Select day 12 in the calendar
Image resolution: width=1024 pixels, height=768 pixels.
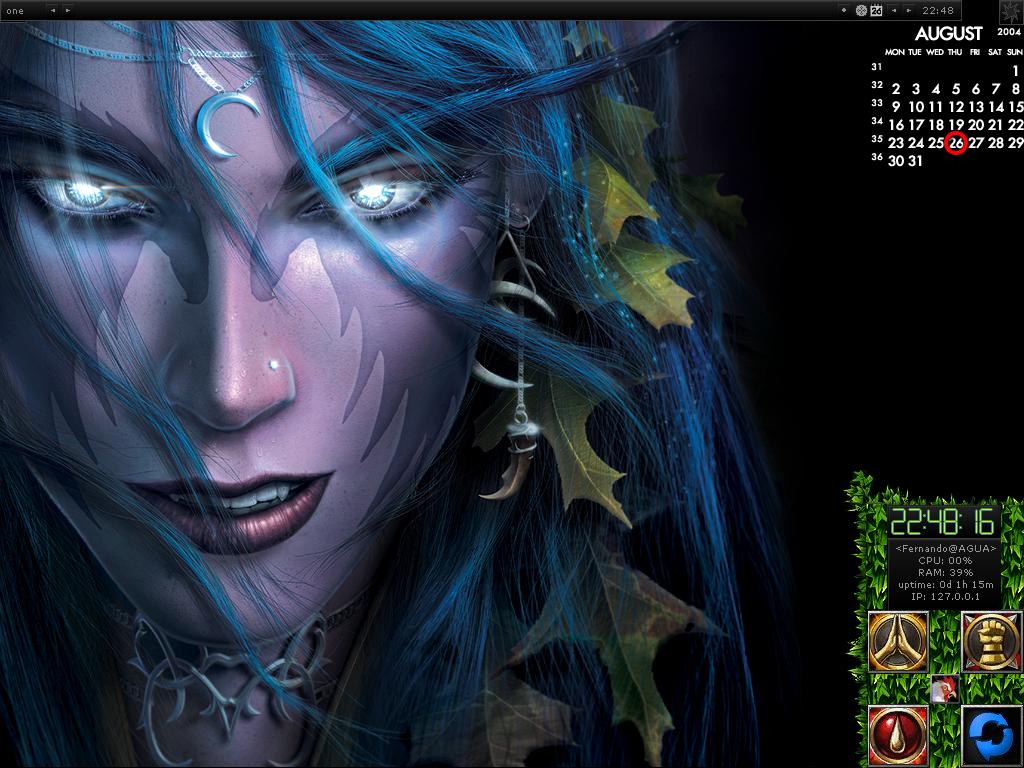pos(956,106)
